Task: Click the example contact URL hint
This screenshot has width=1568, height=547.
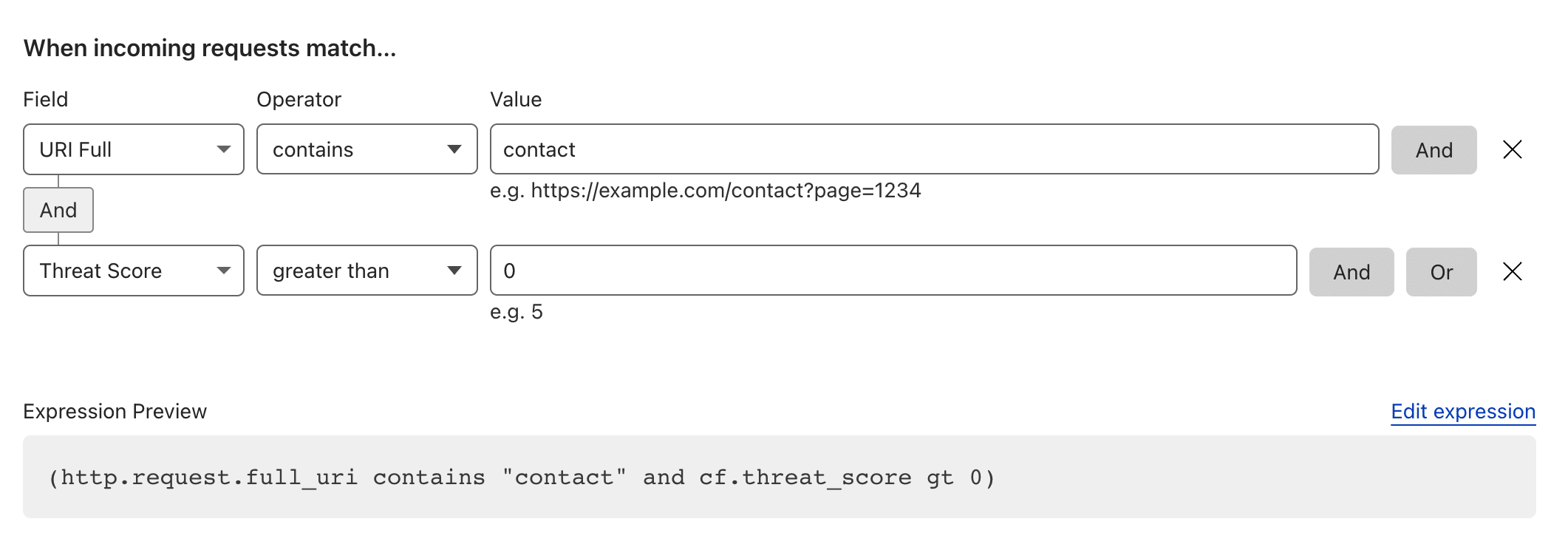Action: click(x=706, y=191)
